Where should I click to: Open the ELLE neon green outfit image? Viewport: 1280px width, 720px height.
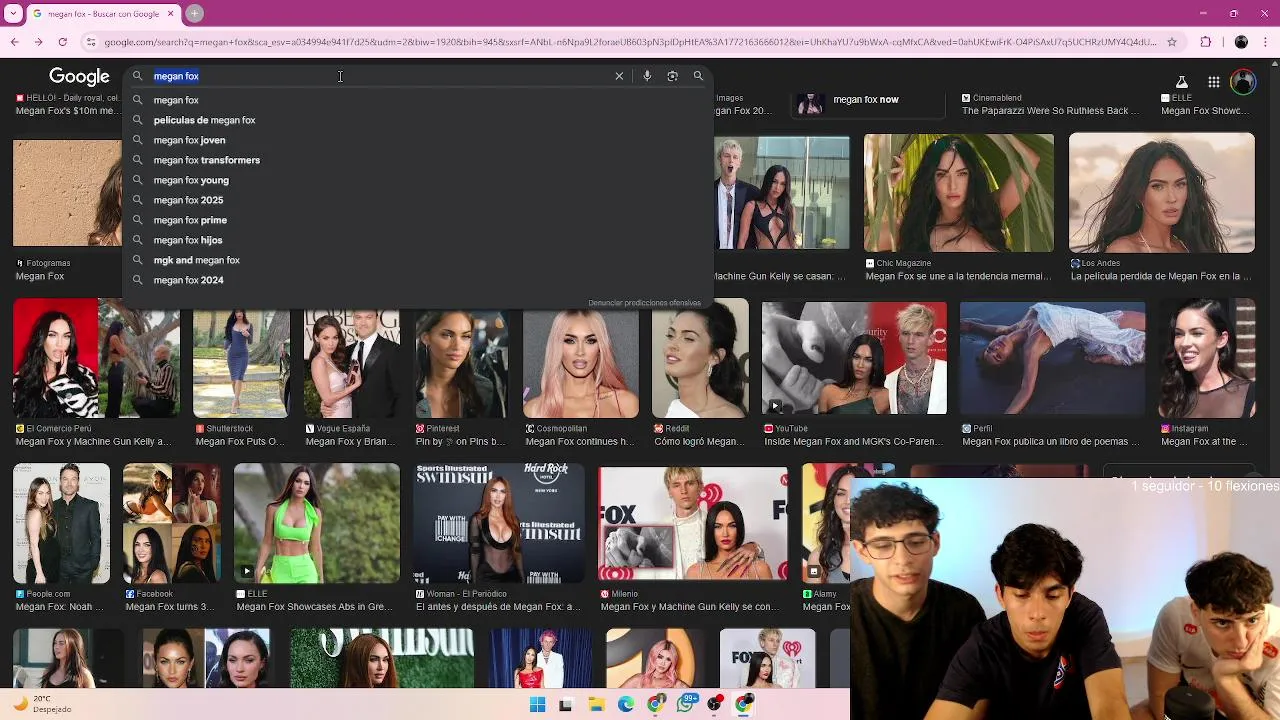click(x=316, y=522)
